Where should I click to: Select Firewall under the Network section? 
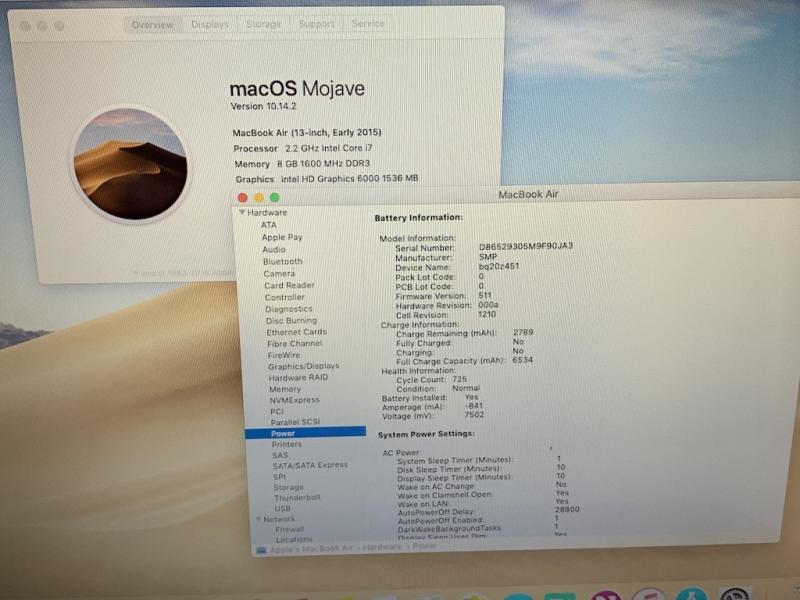(x=289, y=529)
